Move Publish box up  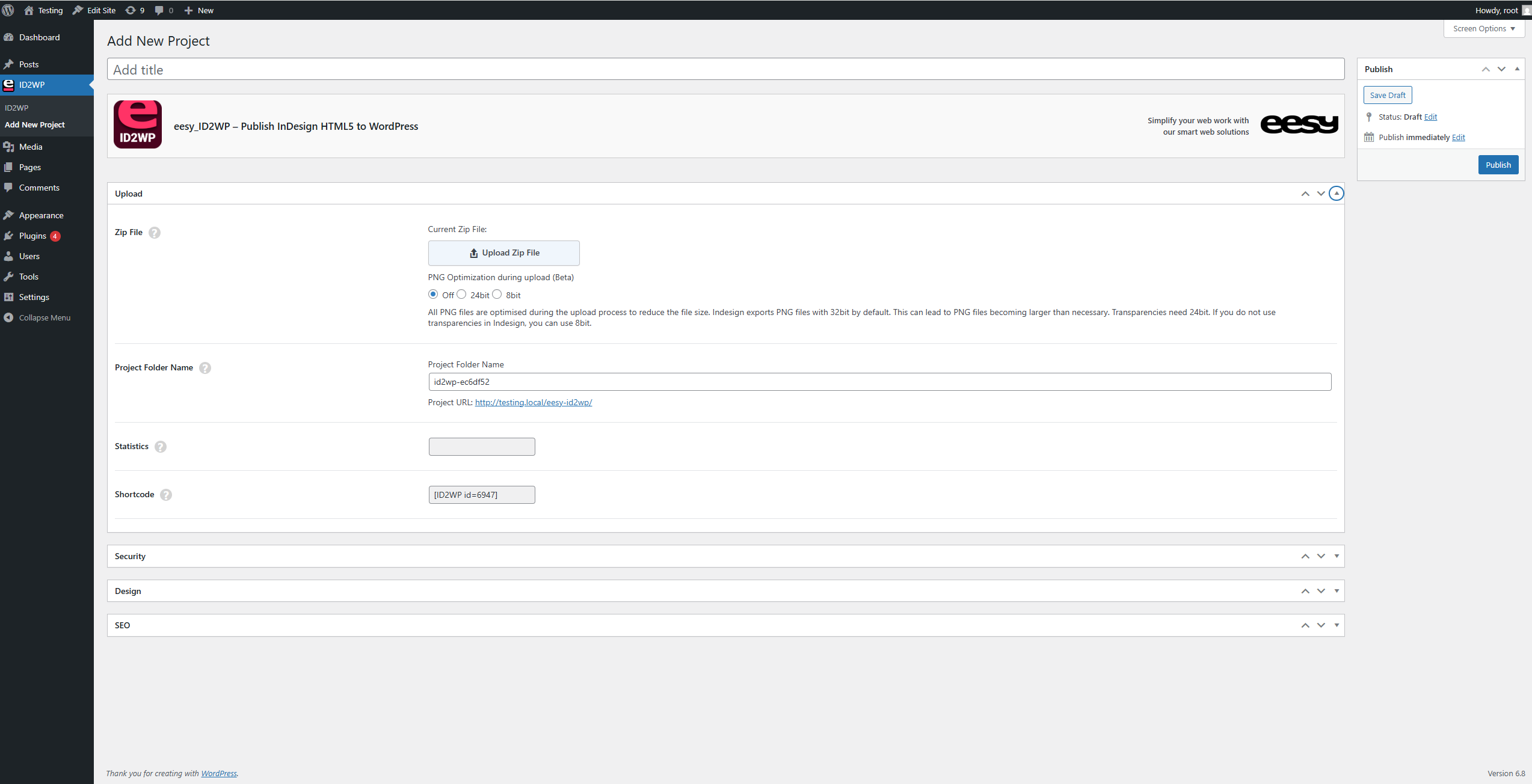point(1486,69)
